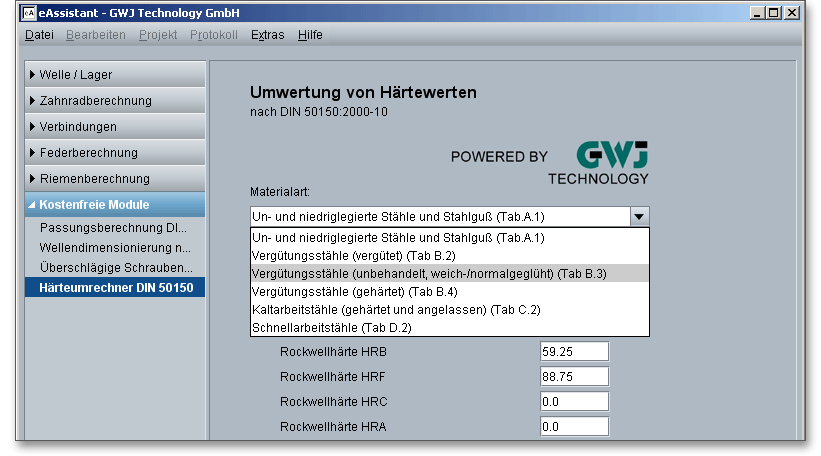Open the Hilfe menu
The image size is (821, 456).
click(310, 35)
